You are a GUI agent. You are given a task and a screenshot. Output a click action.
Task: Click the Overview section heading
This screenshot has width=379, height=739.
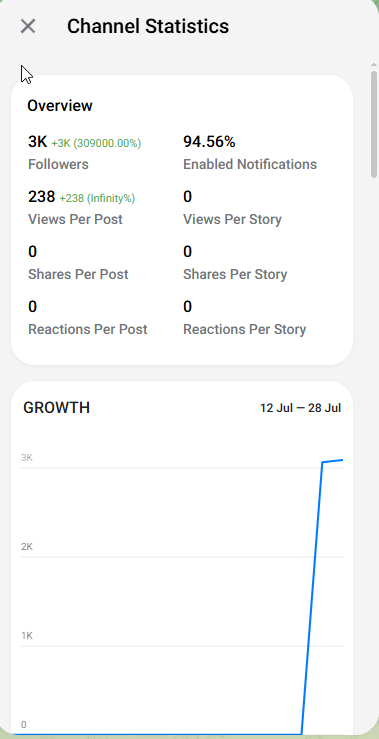[x=60, y=106]
